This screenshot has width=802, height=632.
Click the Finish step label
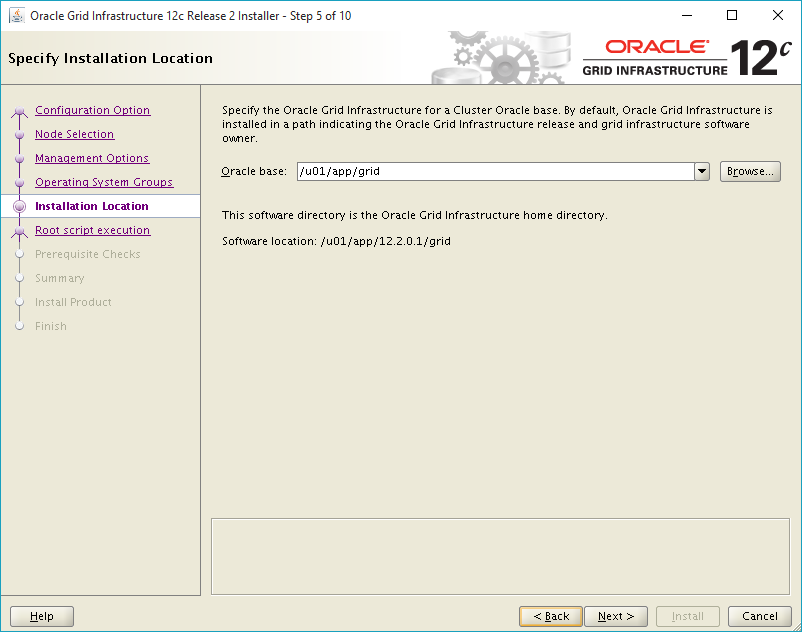pyautogui.click(x=51, y=326)
